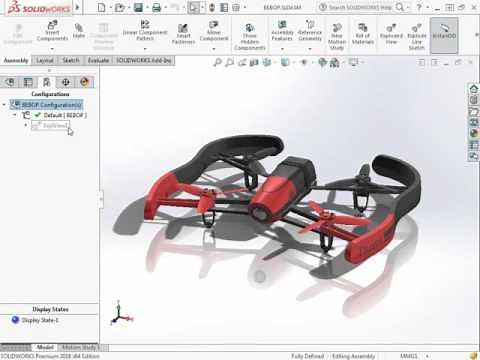Select ExplView1 tree item
The height and width of the screenshot is (360, 480).
point(50,126)
